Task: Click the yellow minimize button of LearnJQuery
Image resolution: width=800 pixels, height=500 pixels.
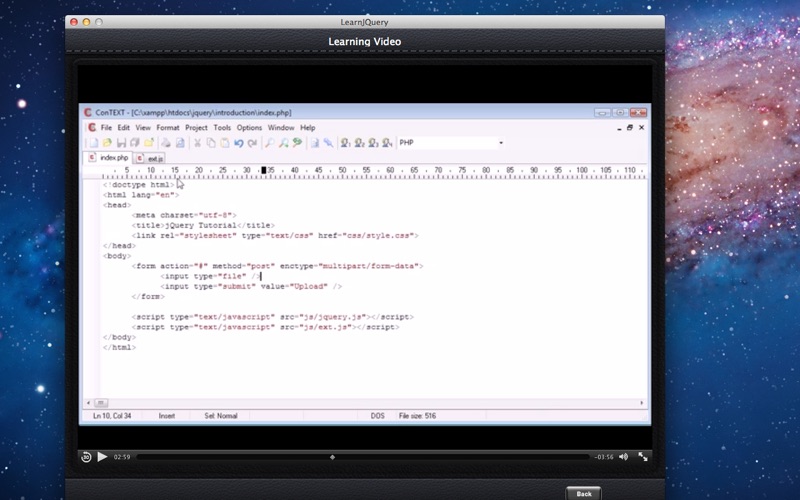Action: [86, 22]
